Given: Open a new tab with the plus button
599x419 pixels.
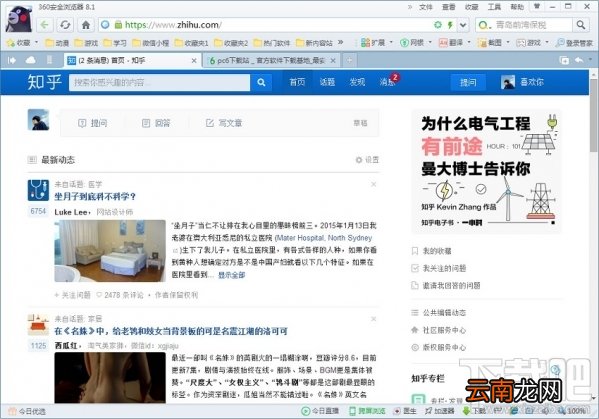Looking at the screenshot, I should [x=350, y=60].
